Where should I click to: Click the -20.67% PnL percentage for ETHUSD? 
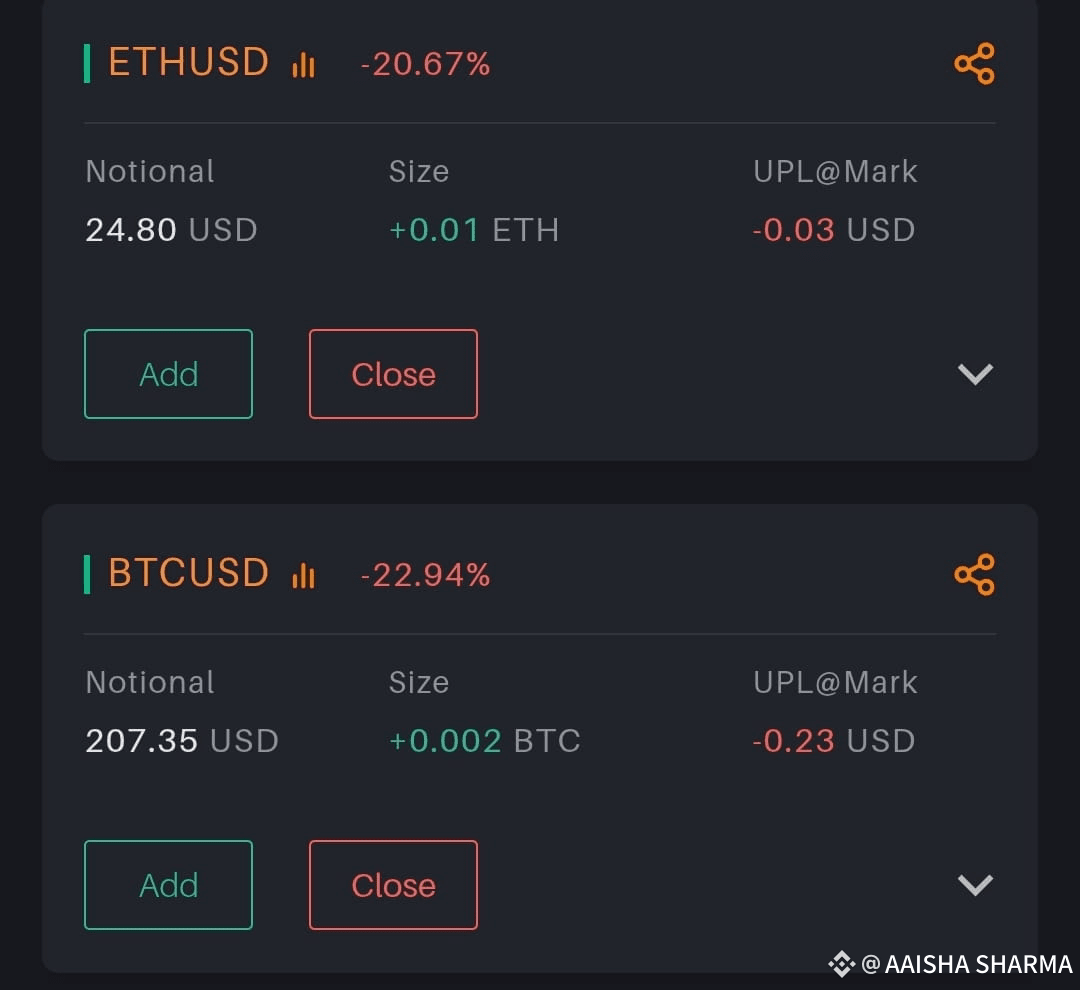pos(425,63)
